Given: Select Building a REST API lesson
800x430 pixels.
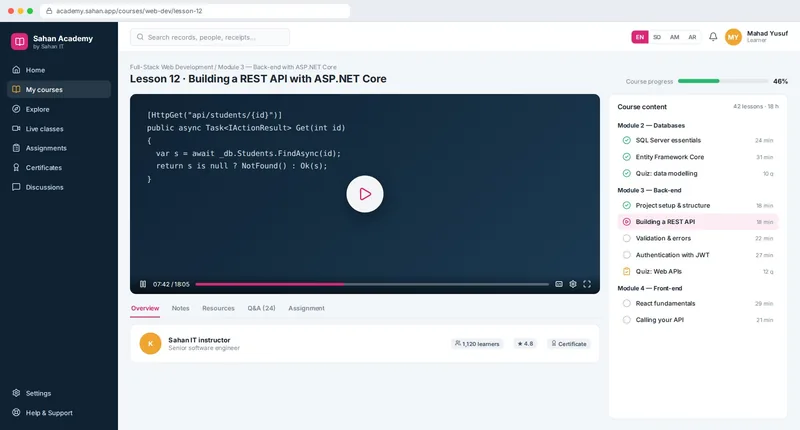Looking at the screenshot, I should tap(698, 222).
